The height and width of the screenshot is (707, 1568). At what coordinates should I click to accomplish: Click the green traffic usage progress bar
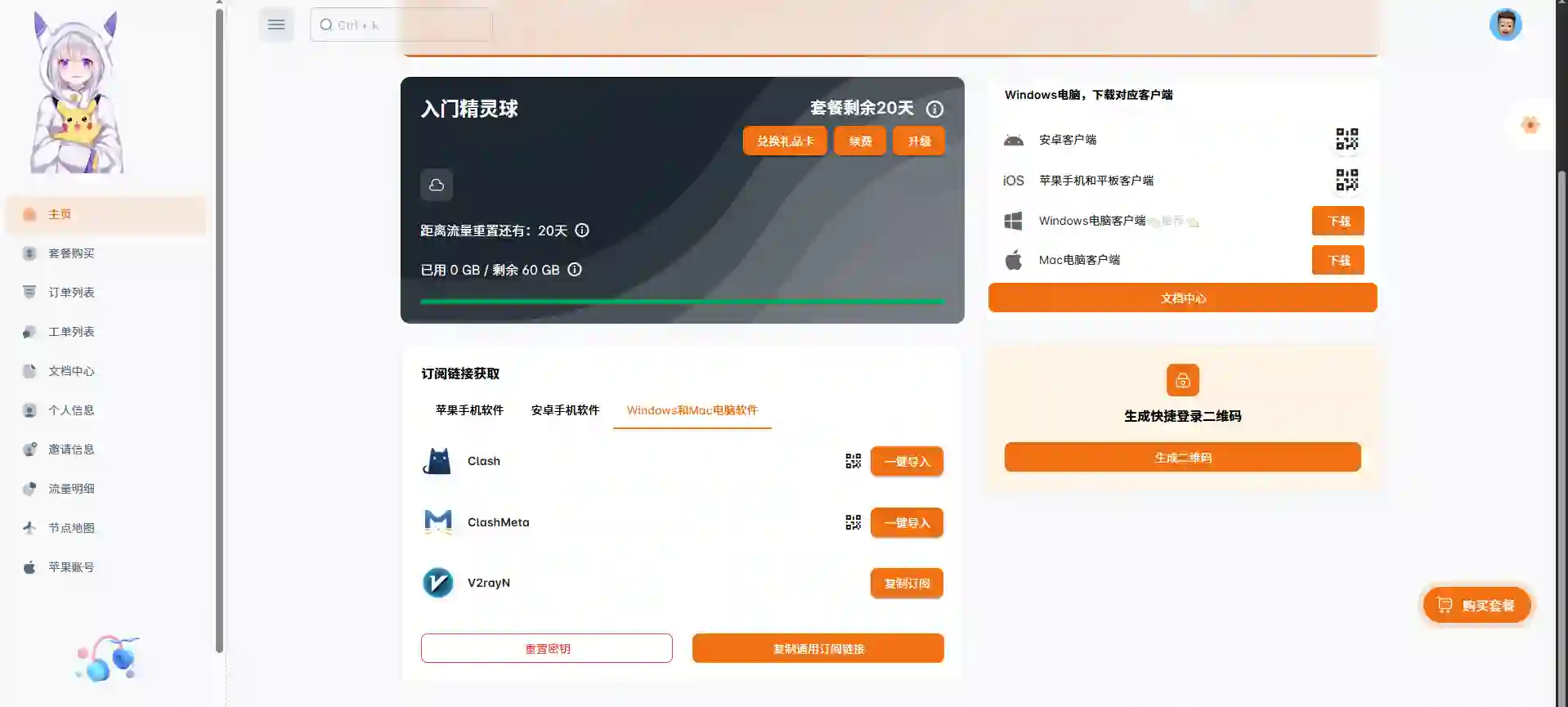coord(682,302)
